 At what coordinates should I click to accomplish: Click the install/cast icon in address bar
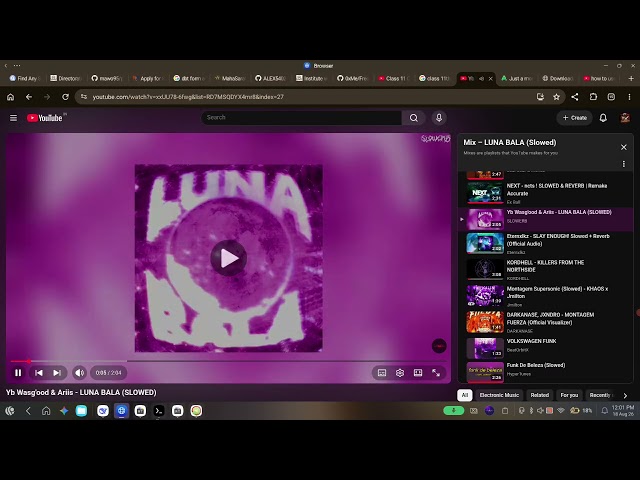point(540,97)
